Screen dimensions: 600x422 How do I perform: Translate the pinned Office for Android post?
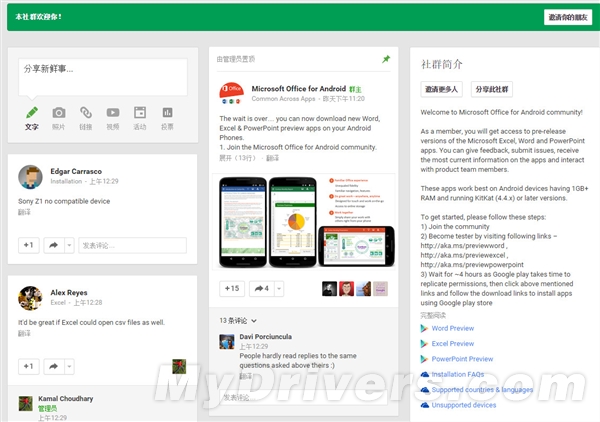pos(272,158)
